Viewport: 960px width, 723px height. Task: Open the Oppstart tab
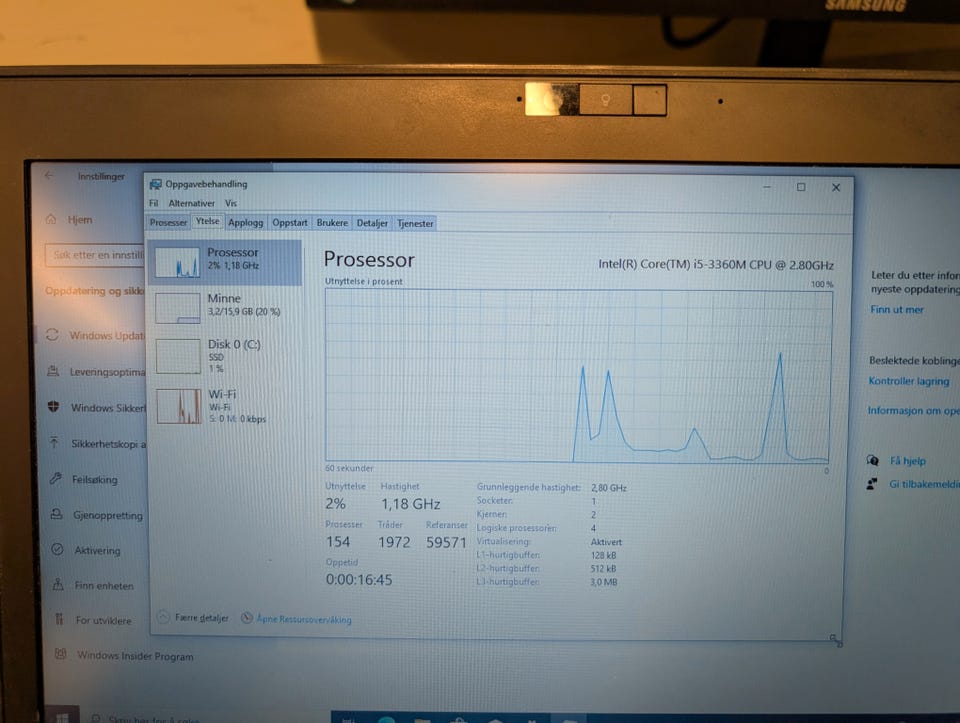coord(290,223)
